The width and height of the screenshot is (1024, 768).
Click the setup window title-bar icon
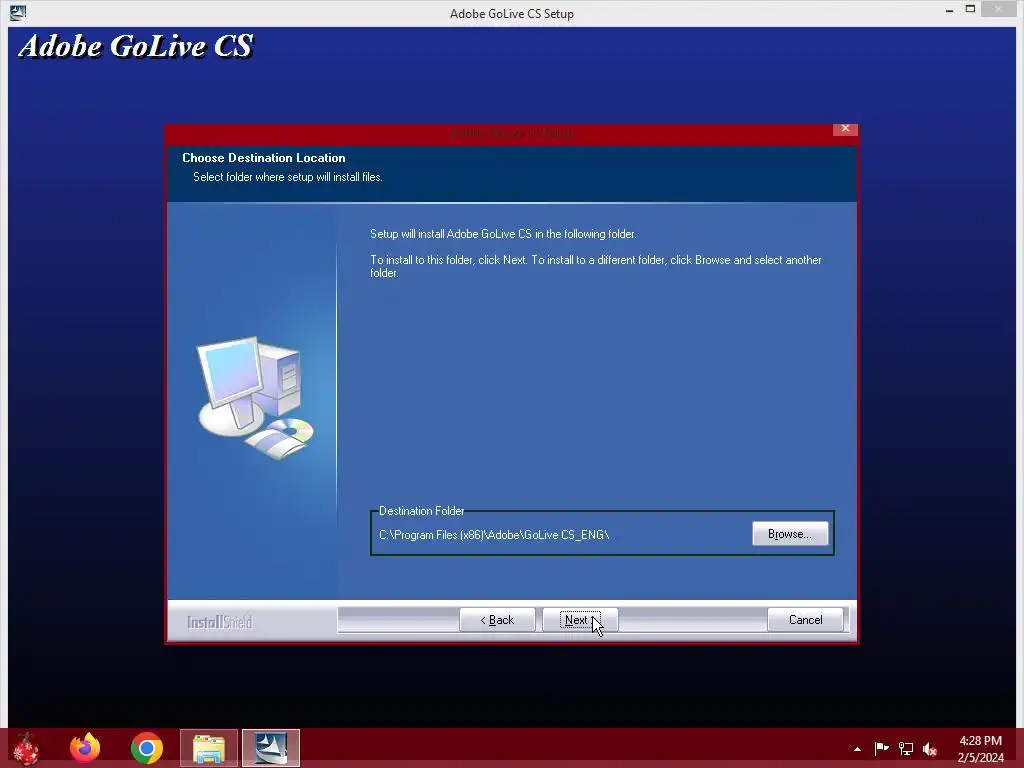(x=18, y=12)
